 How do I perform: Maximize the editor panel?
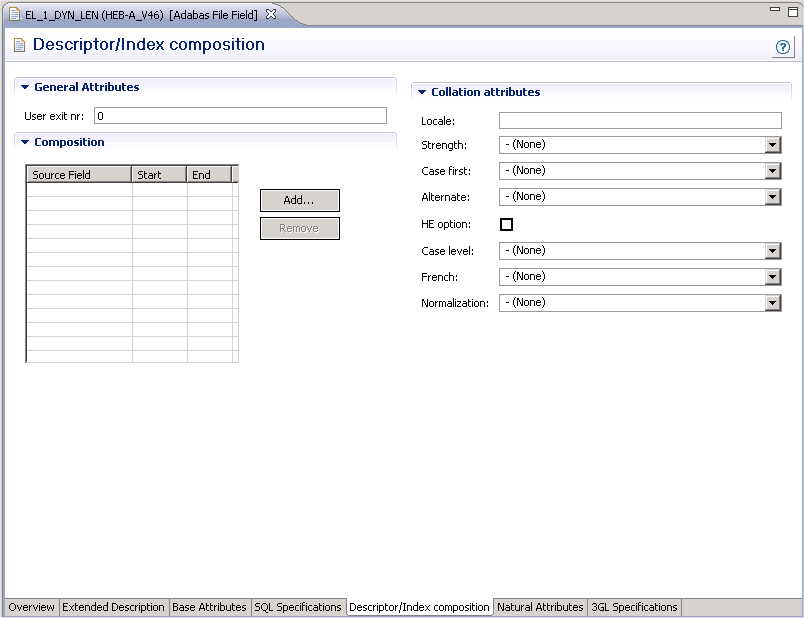[x=791, y=10]
